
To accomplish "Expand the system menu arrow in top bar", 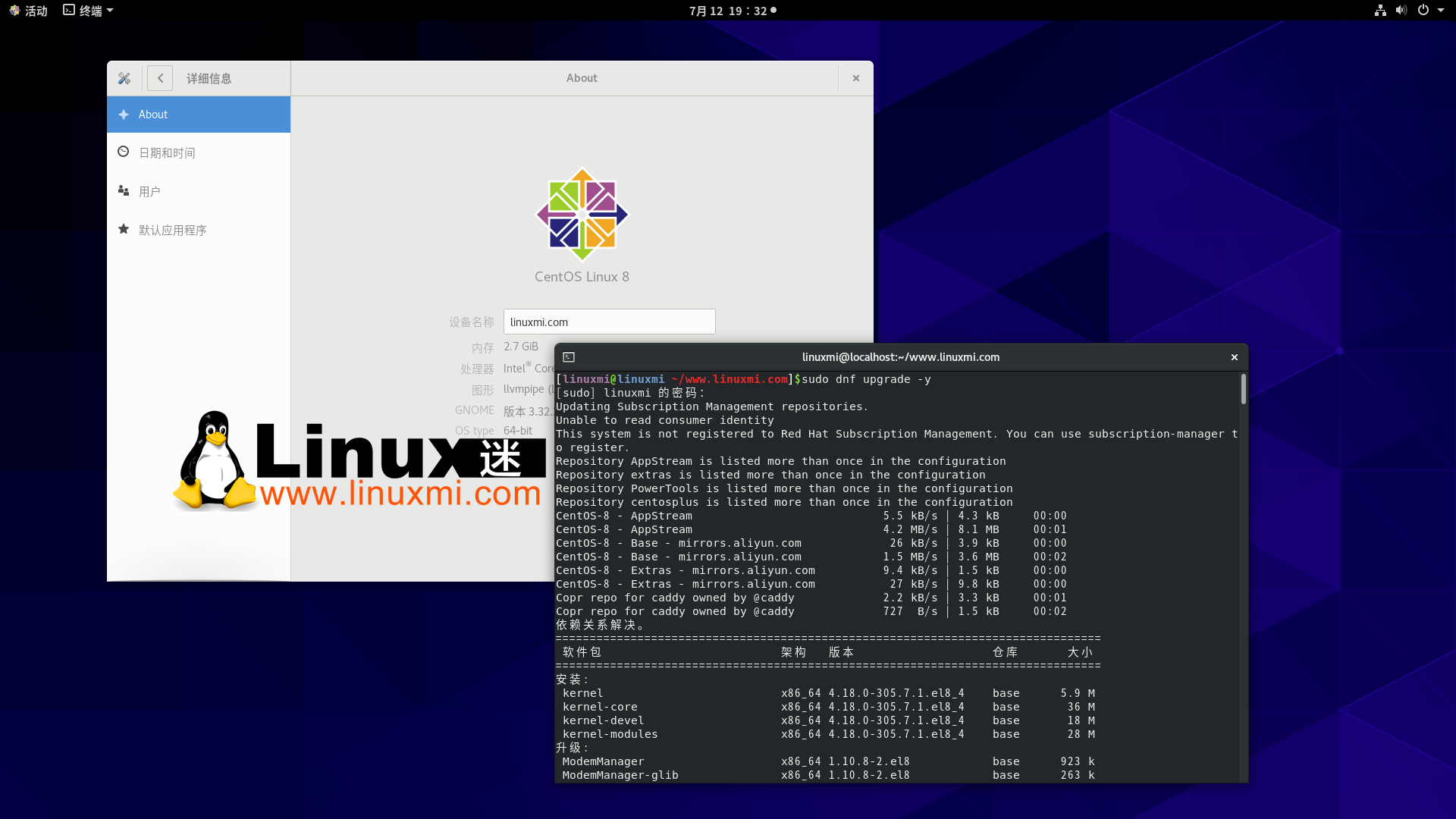I will 1441,11.
